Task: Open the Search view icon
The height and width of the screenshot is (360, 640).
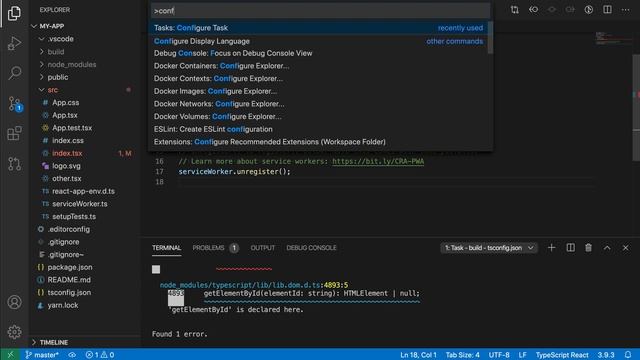Action: [x=14, y=73]
